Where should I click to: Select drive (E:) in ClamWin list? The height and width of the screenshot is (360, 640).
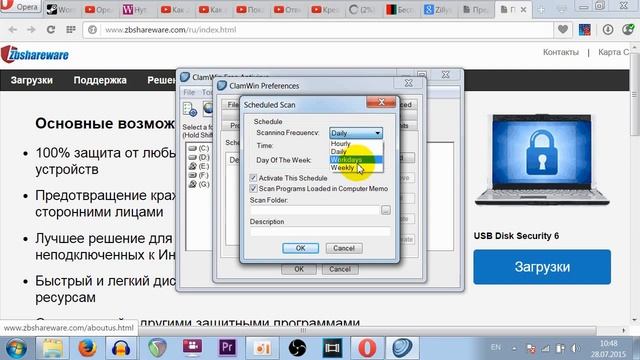pyautogui.click(x=199, y=166)
